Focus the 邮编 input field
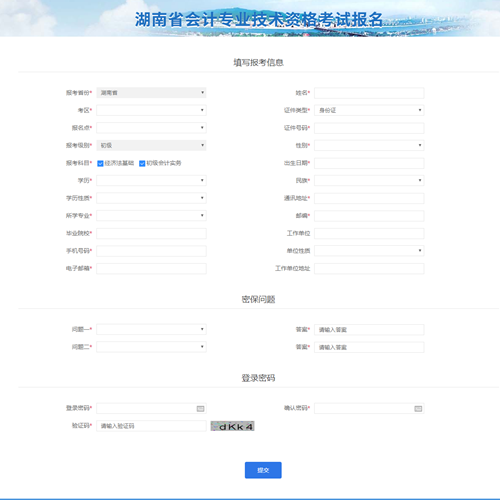500x500 pixels. [369, 216]
